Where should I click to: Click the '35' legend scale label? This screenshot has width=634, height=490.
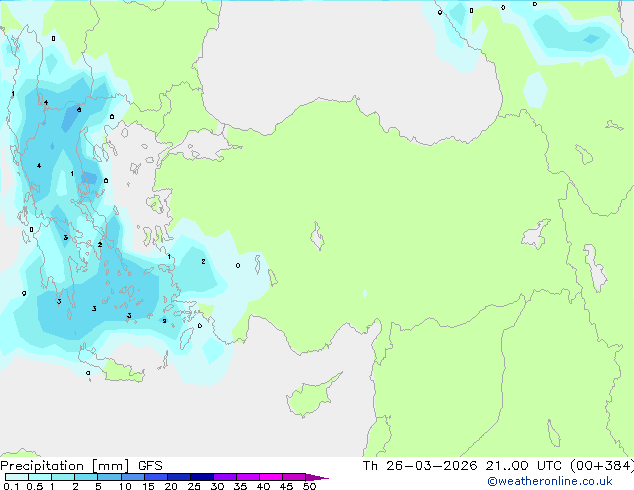click(240, 486)
